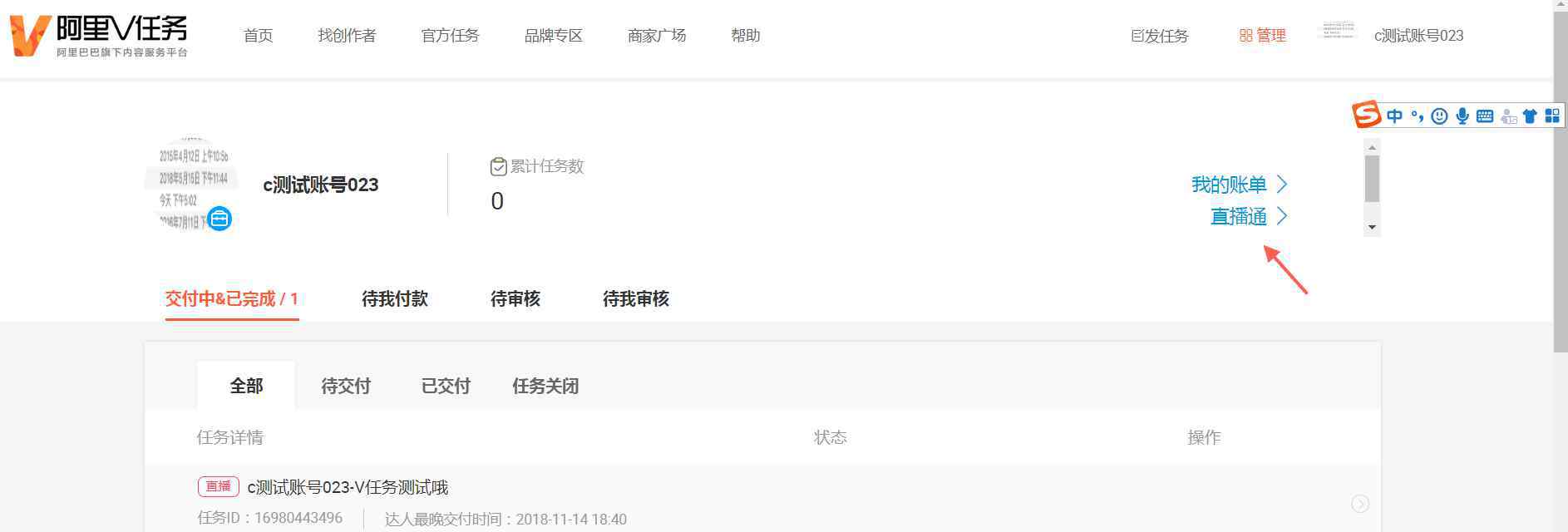Click the Ali V任务 logo

coord(98,36)
